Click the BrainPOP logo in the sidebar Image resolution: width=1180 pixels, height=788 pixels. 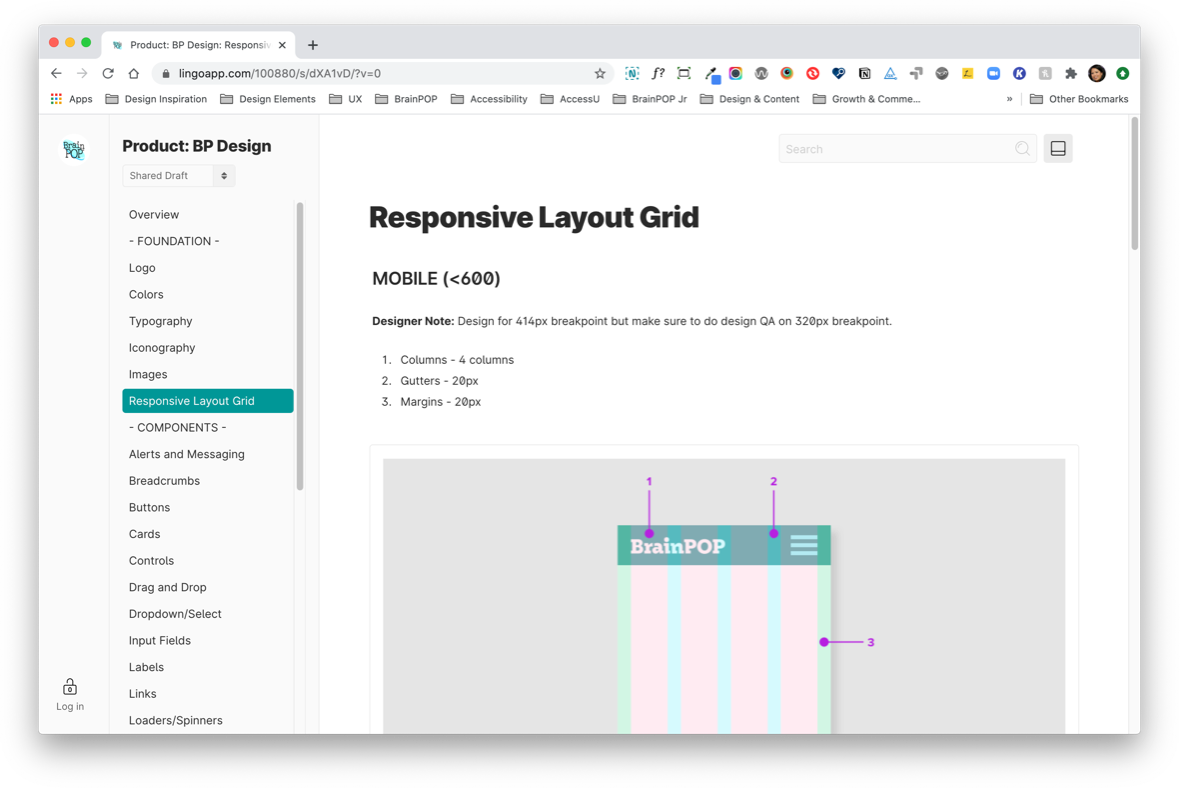[74, 149]
